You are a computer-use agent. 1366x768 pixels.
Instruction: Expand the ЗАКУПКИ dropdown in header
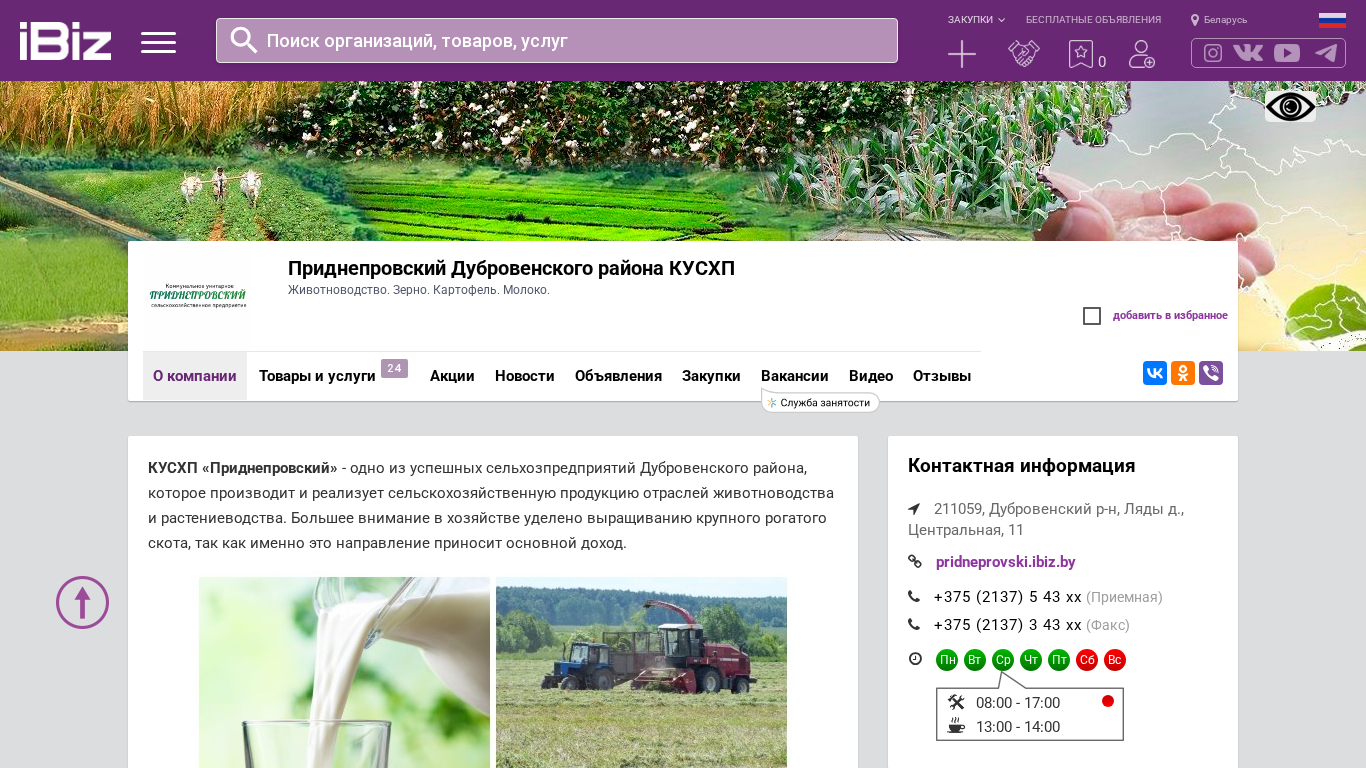click(x=976, y=20)
